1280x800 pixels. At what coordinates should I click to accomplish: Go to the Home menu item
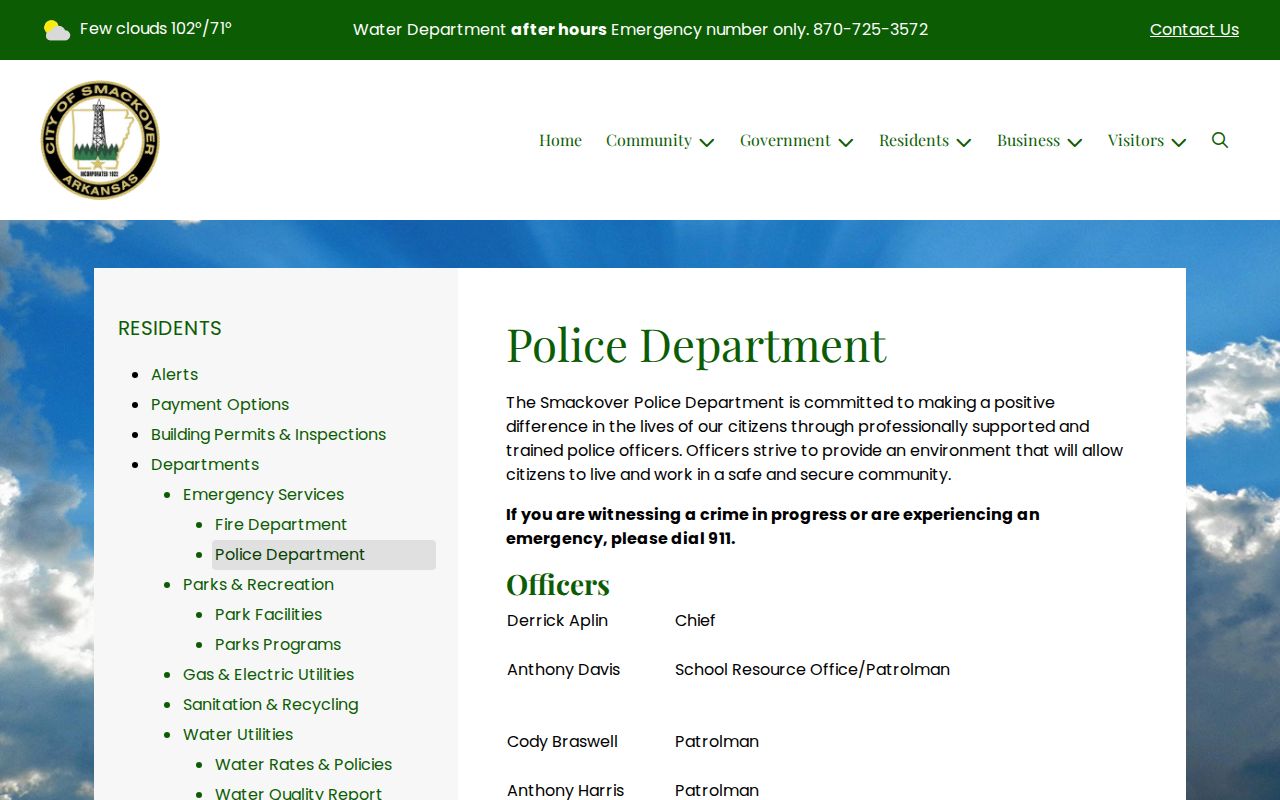(x=560, y=140)
